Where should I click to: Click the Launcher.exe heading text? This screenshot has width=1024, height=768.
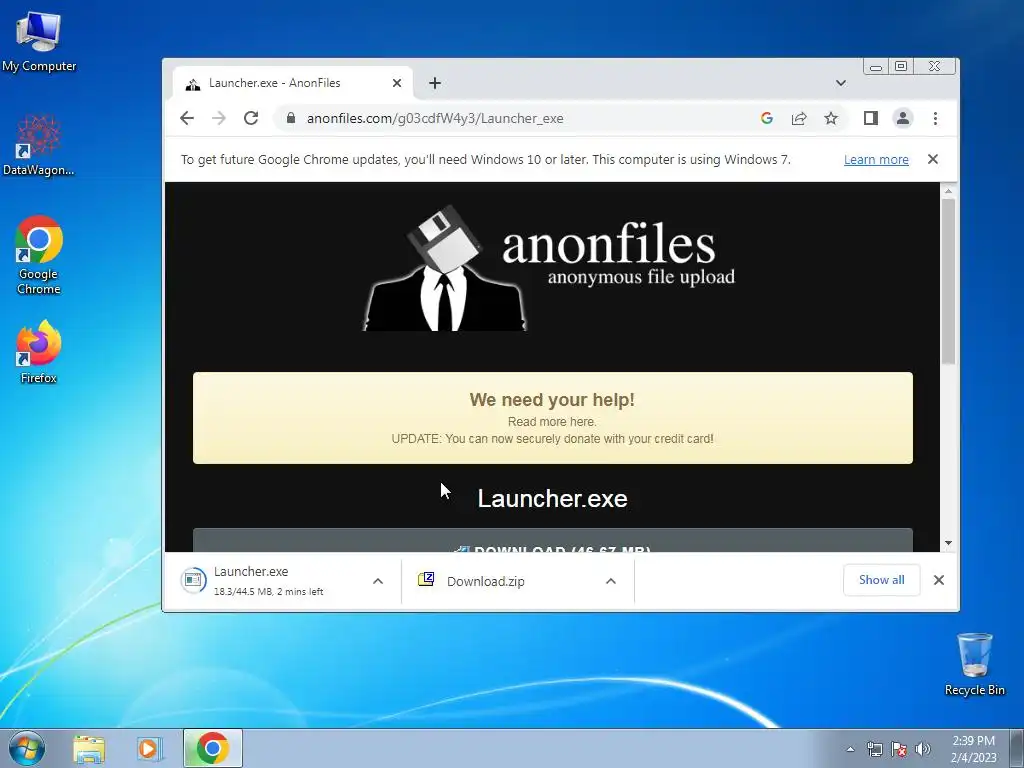[552, 498]
